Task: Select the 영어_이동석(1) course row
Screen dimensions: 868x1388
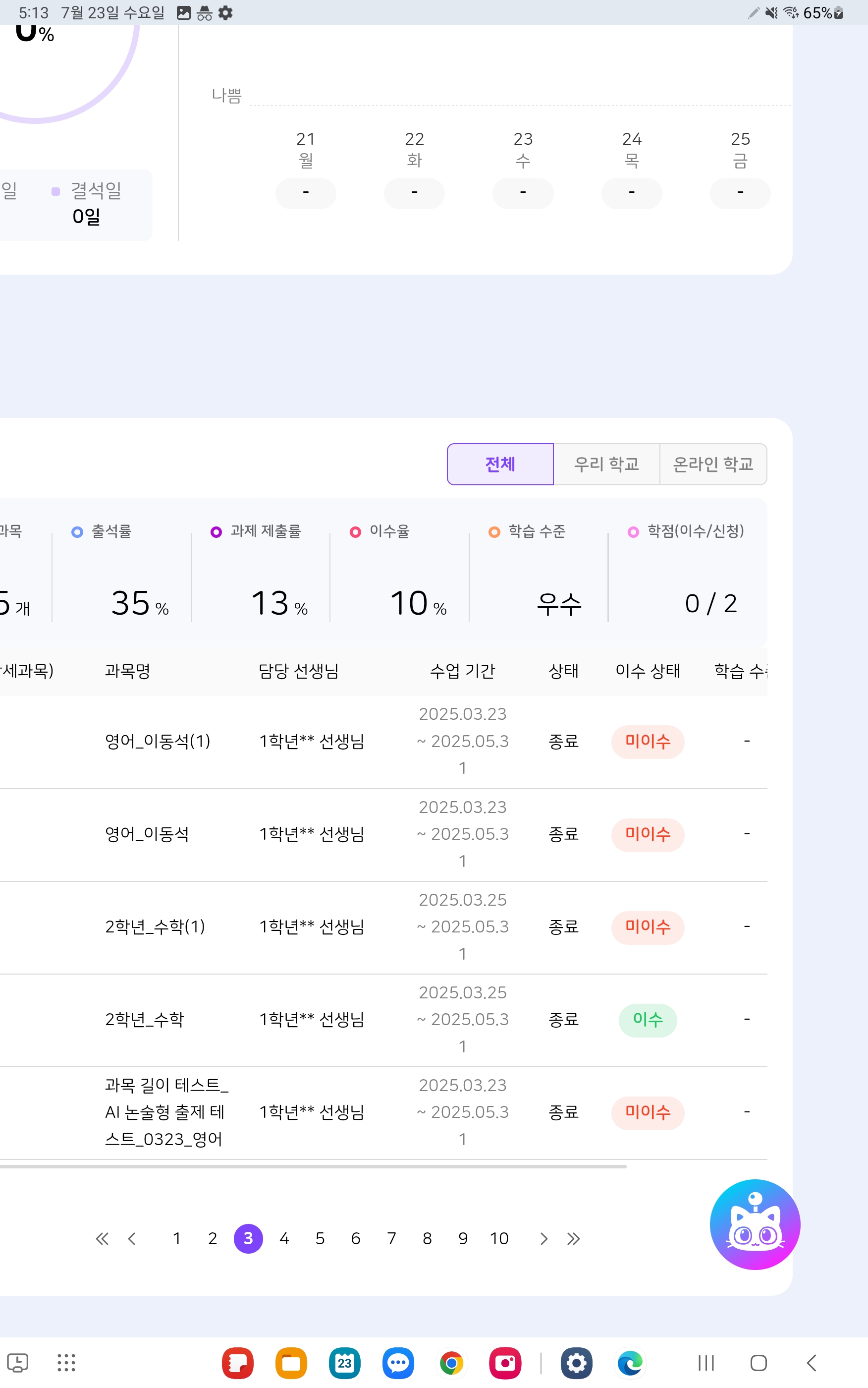Action: click(x=157, y=742)
